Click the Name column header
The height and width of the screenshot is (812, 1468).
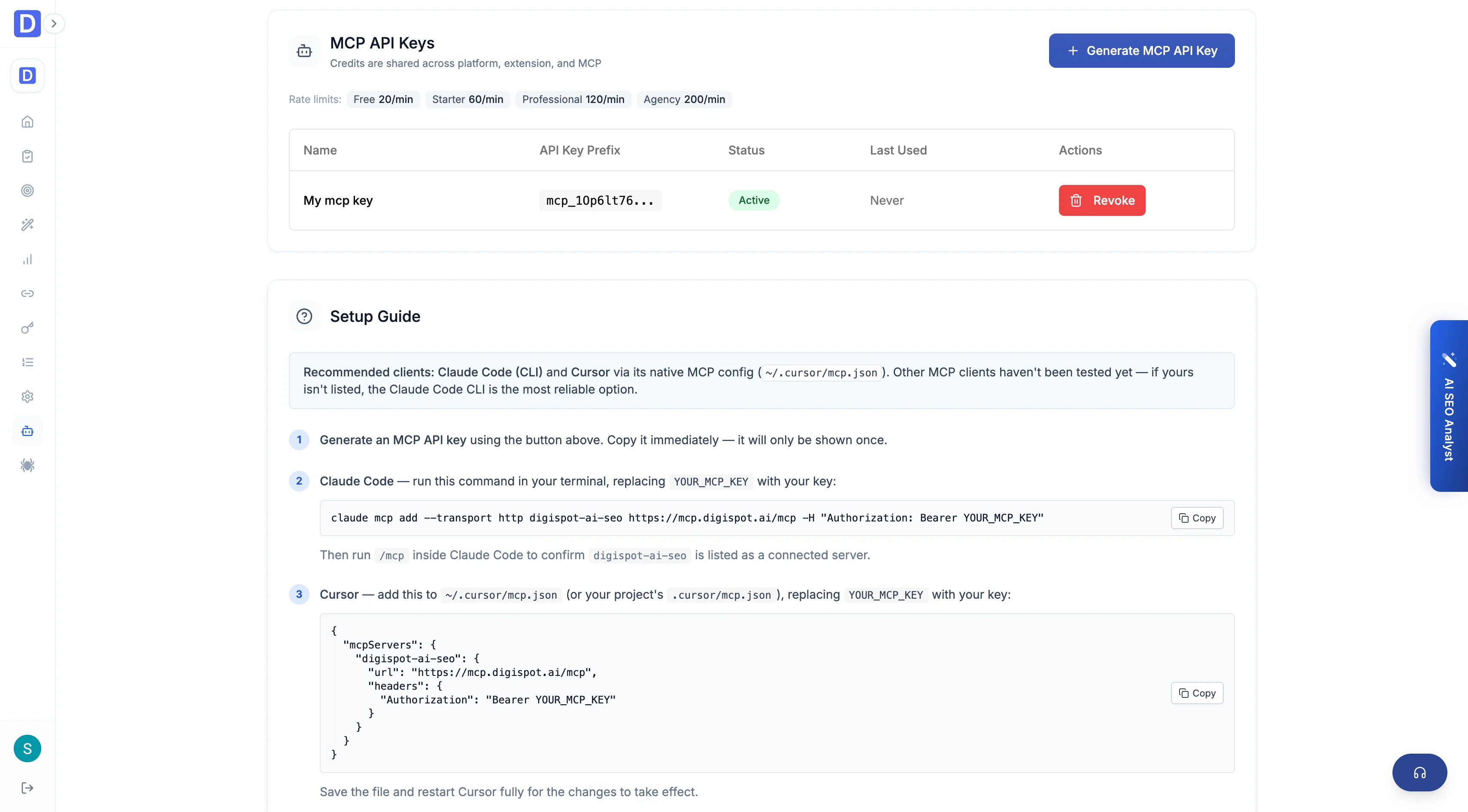tap(320, 151)
